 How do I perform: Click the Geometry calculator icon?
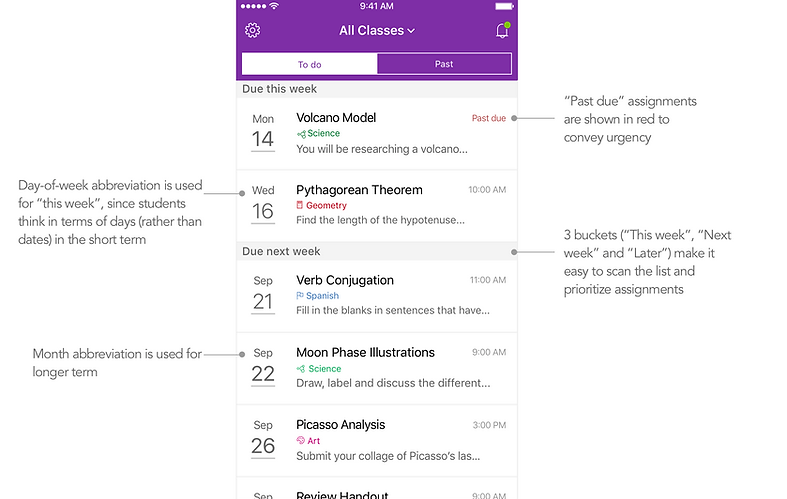[x=300, y=205]
